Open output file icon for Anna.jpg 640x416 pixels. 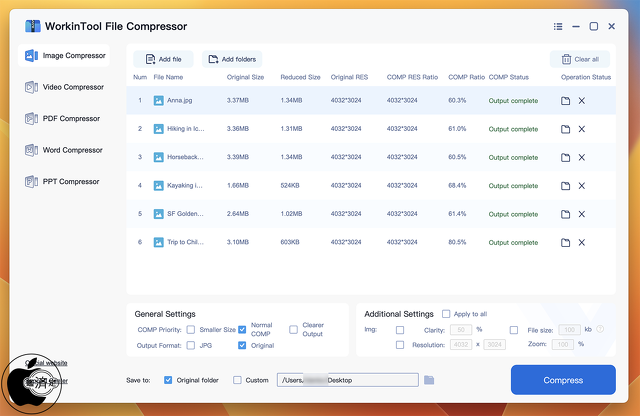[x=566, y=101]
